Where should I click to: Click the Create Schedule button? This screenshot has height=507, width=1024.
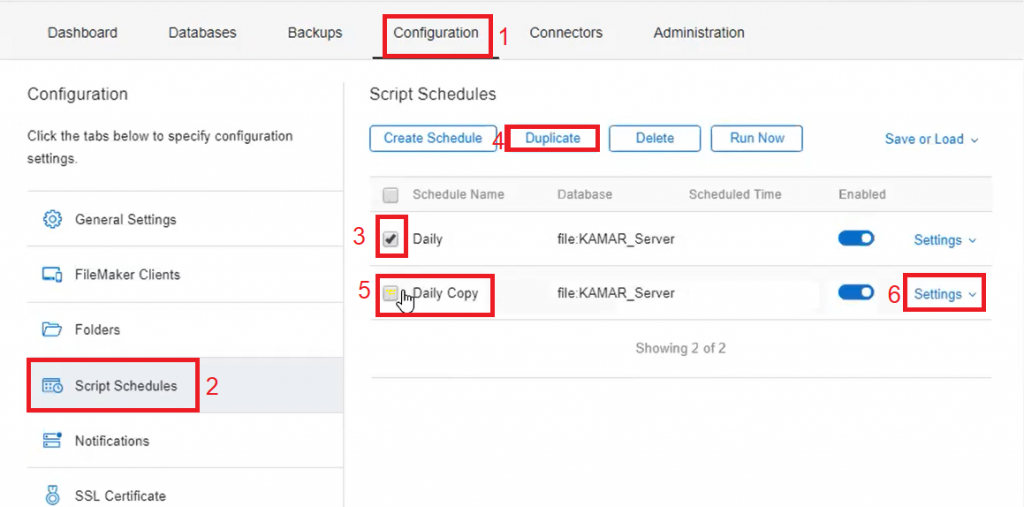tap(433, 138)
